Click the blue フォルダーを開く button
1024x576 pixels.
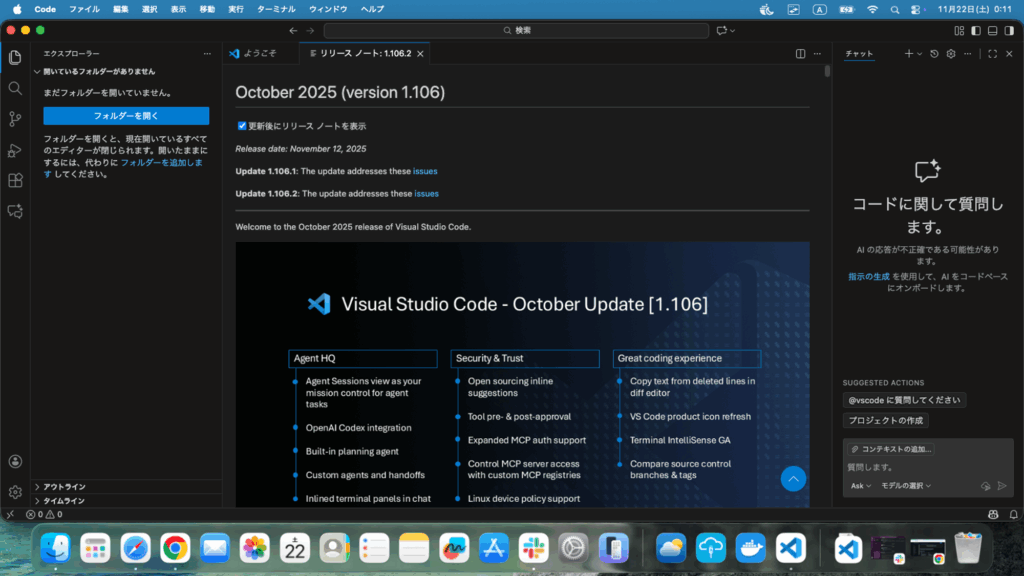[x=126, y=116]
